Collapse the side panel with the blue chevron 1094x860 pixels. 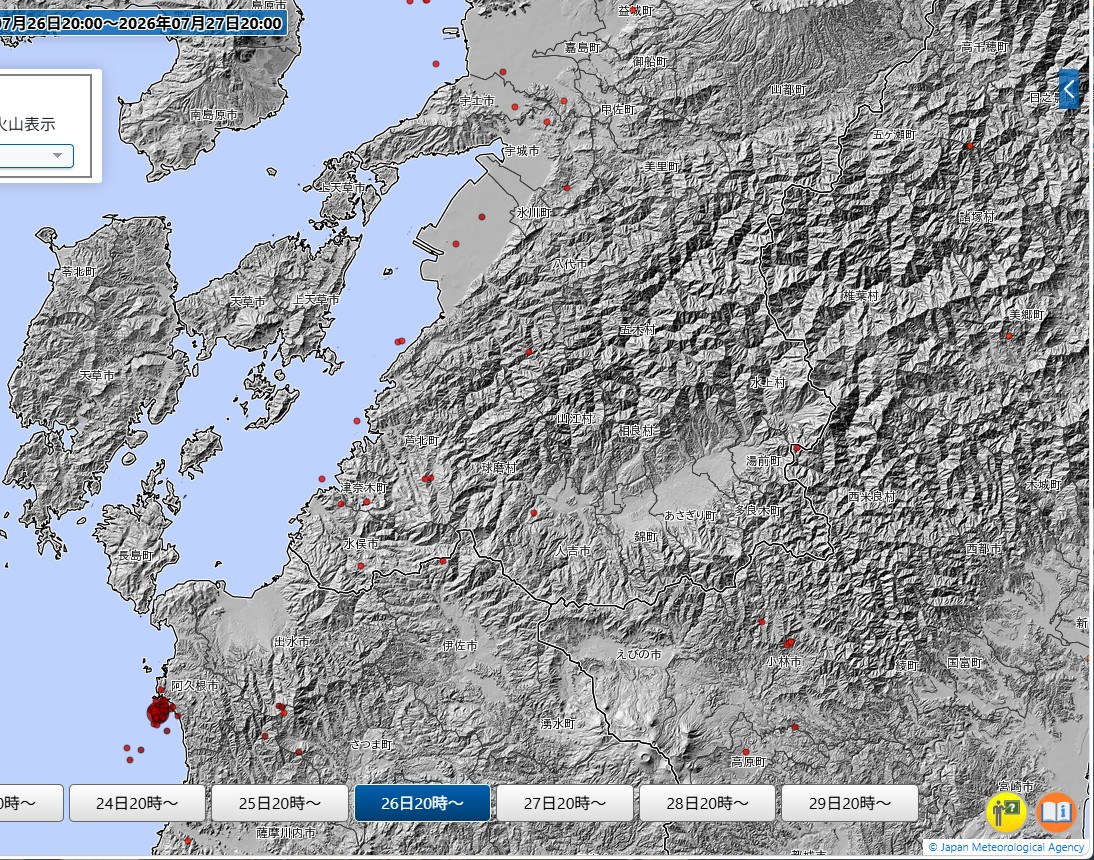[x=1069, y=89]
